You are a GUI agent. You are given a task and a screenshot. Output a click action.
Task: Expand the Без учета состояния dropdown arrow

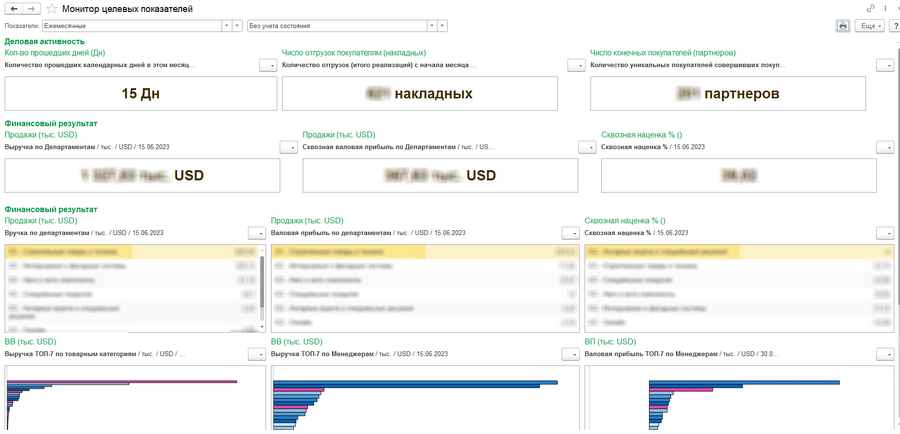[x=432, y=26]
